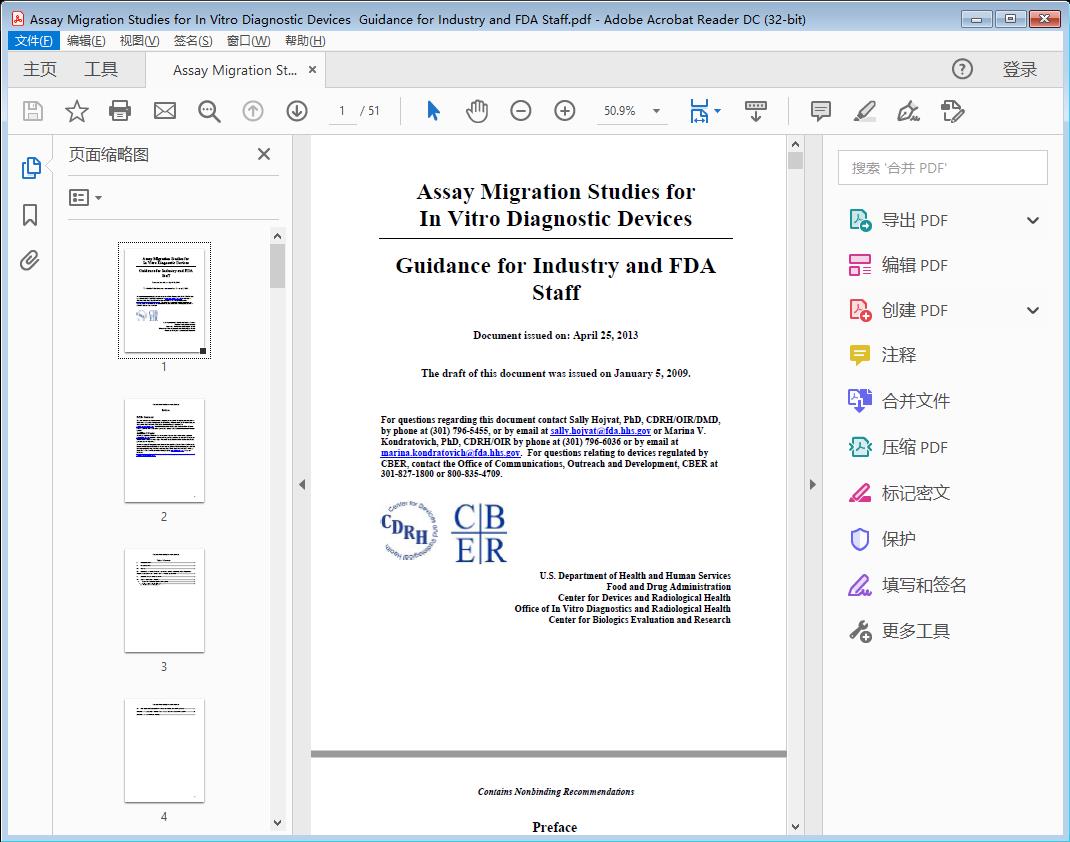Expand the fit page options arrow
The width and height of the screenshot is (1070, 842).
717,111
